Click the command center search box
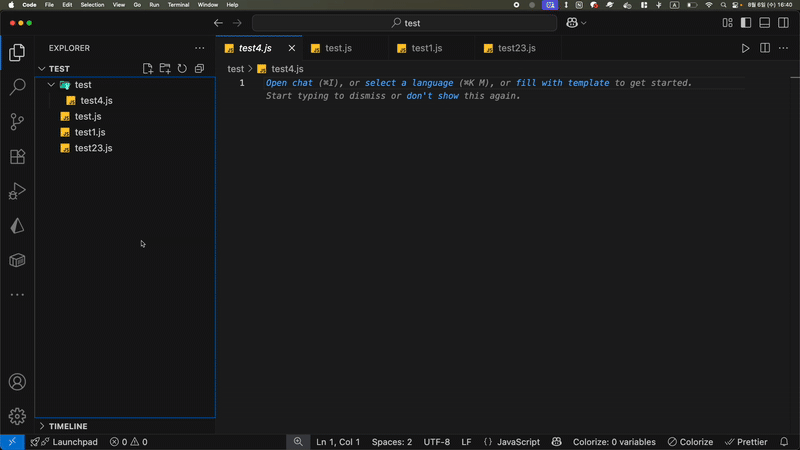The image size is (800, 450). (404, 23)
